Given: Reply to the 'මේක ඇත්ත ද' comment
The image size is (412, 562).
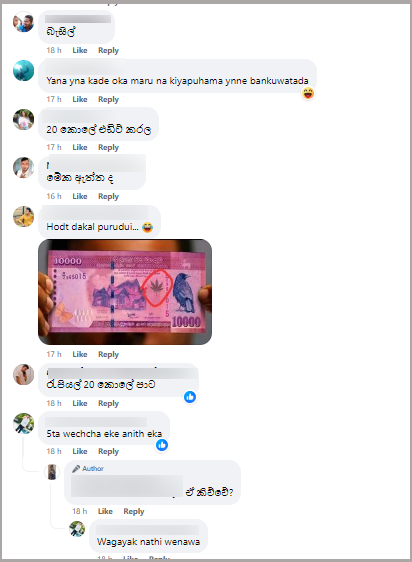Looking at the screenshot, I should click(x=108, y=196).
